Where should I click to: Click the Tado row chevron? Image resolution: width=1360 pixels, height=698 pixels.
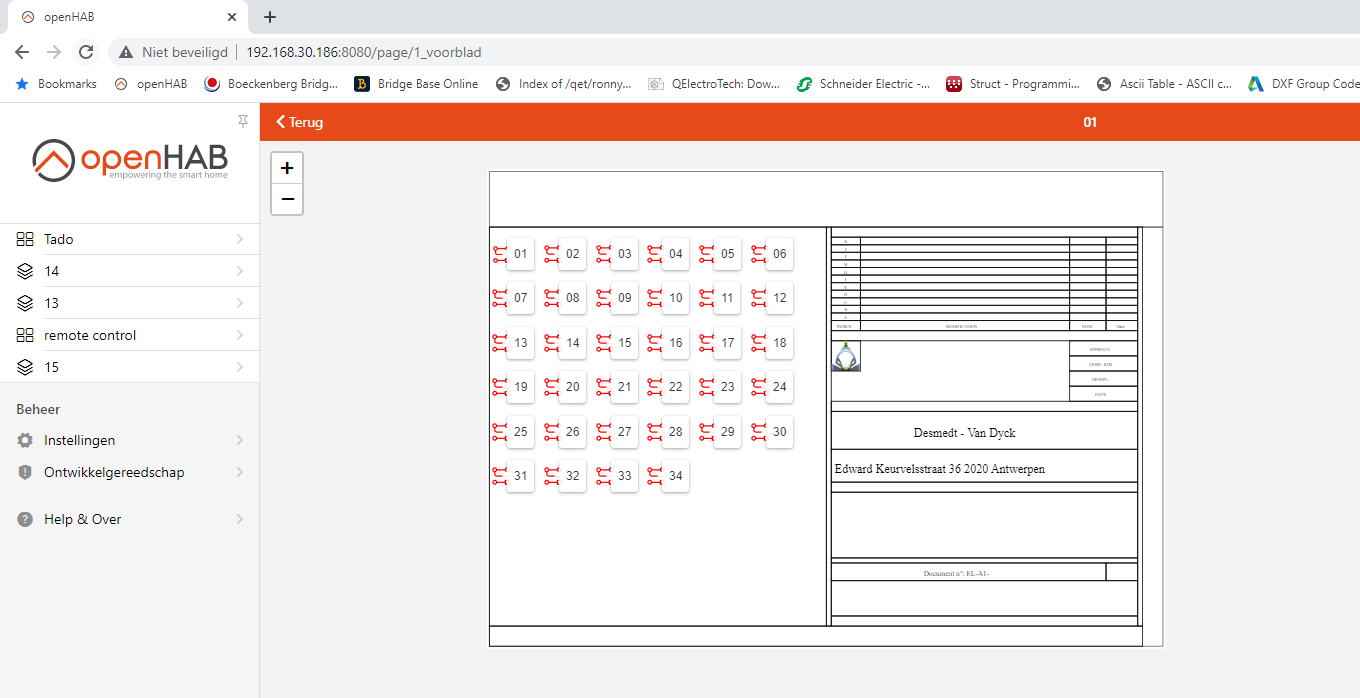pos(240,239)
